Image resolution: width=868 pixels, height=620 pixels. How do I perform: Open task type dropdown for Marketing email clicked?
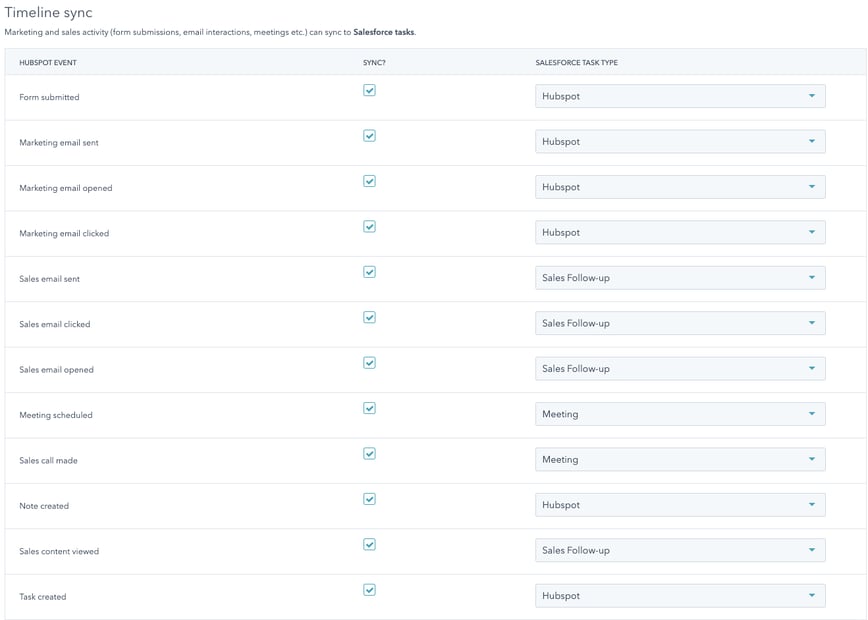pos(680,232)
